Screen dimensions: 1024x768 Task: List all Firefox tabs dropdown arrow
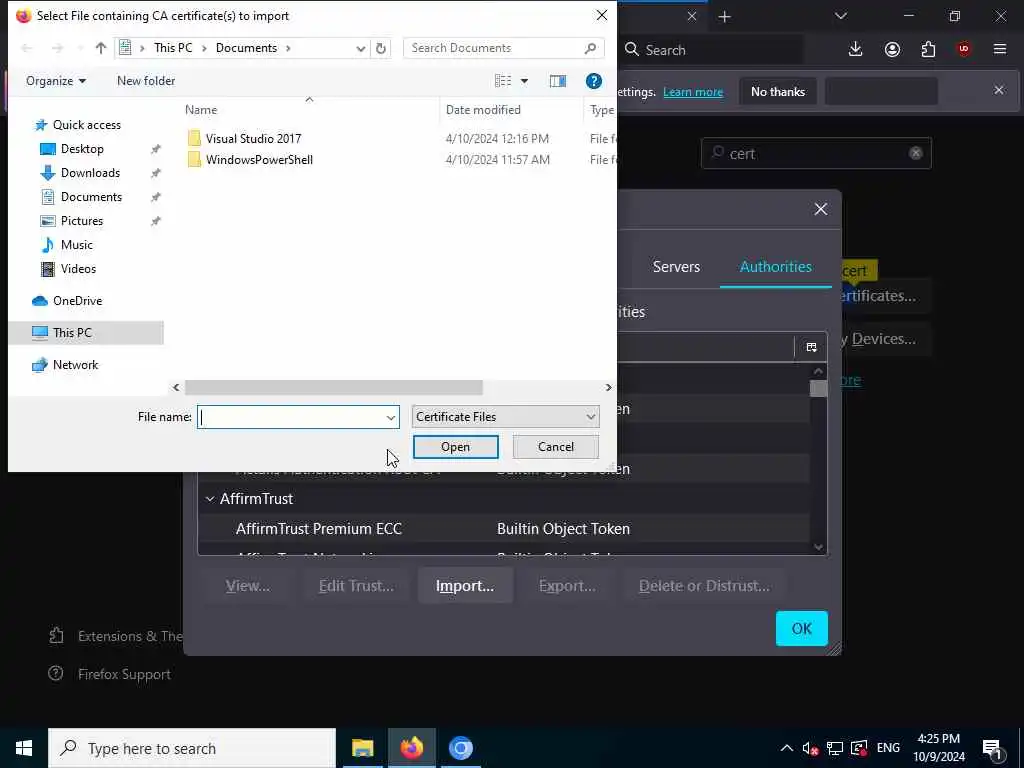tap(840, 16)
